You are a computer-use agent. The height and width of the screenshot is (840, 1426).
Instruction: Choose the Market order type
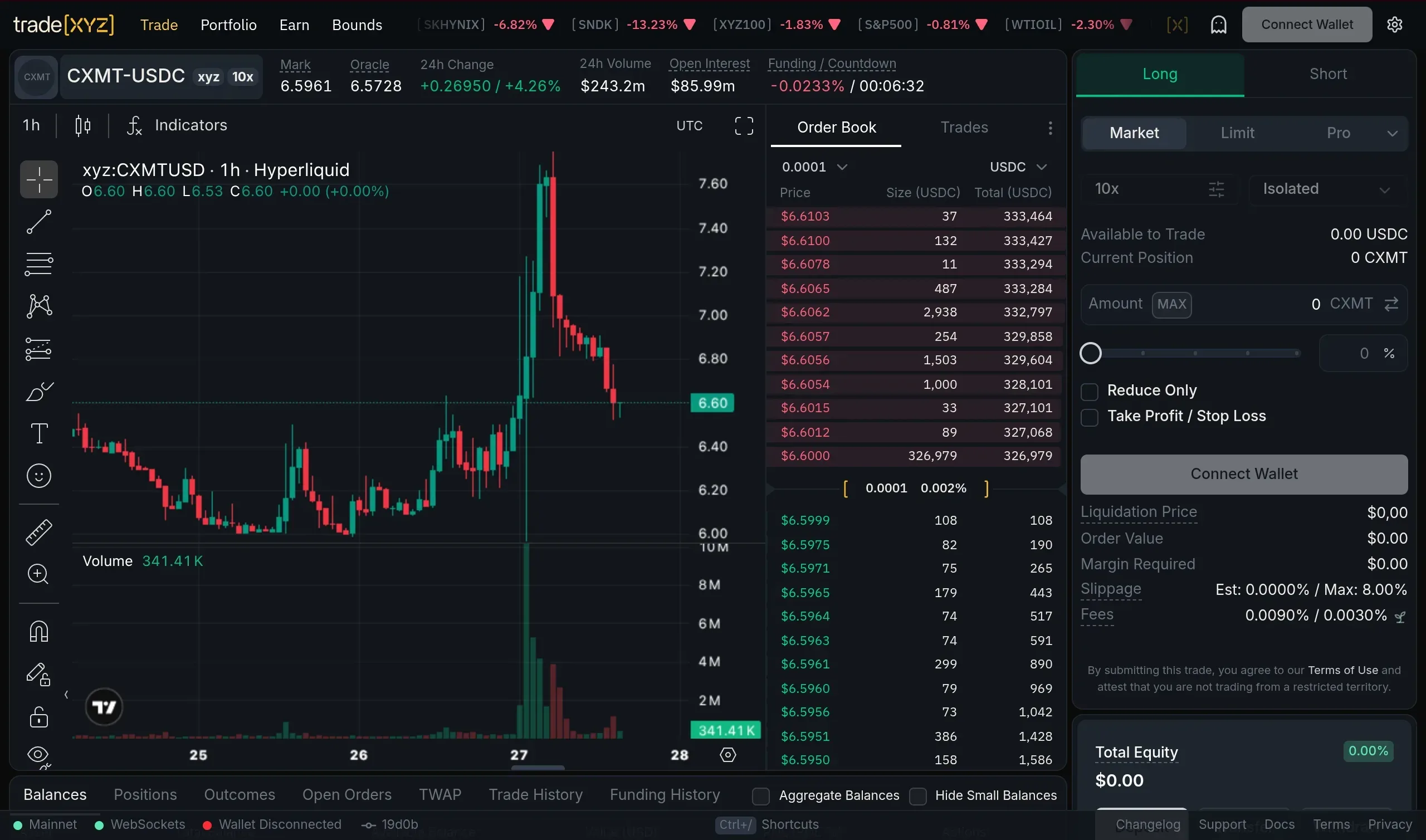click(1134, 133)
